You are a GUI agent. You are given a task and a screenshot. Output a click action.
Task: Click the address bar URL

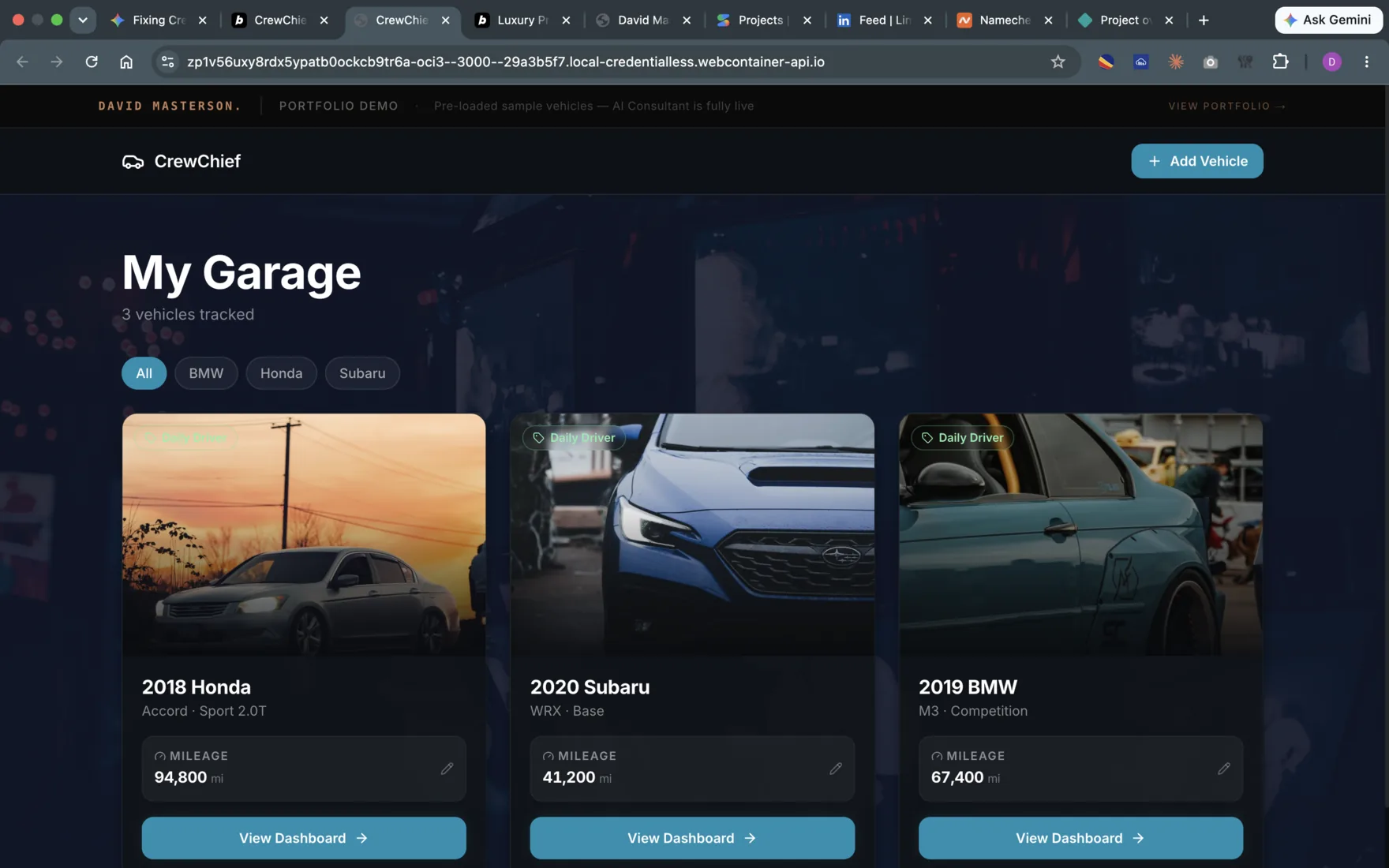[505, 62]
